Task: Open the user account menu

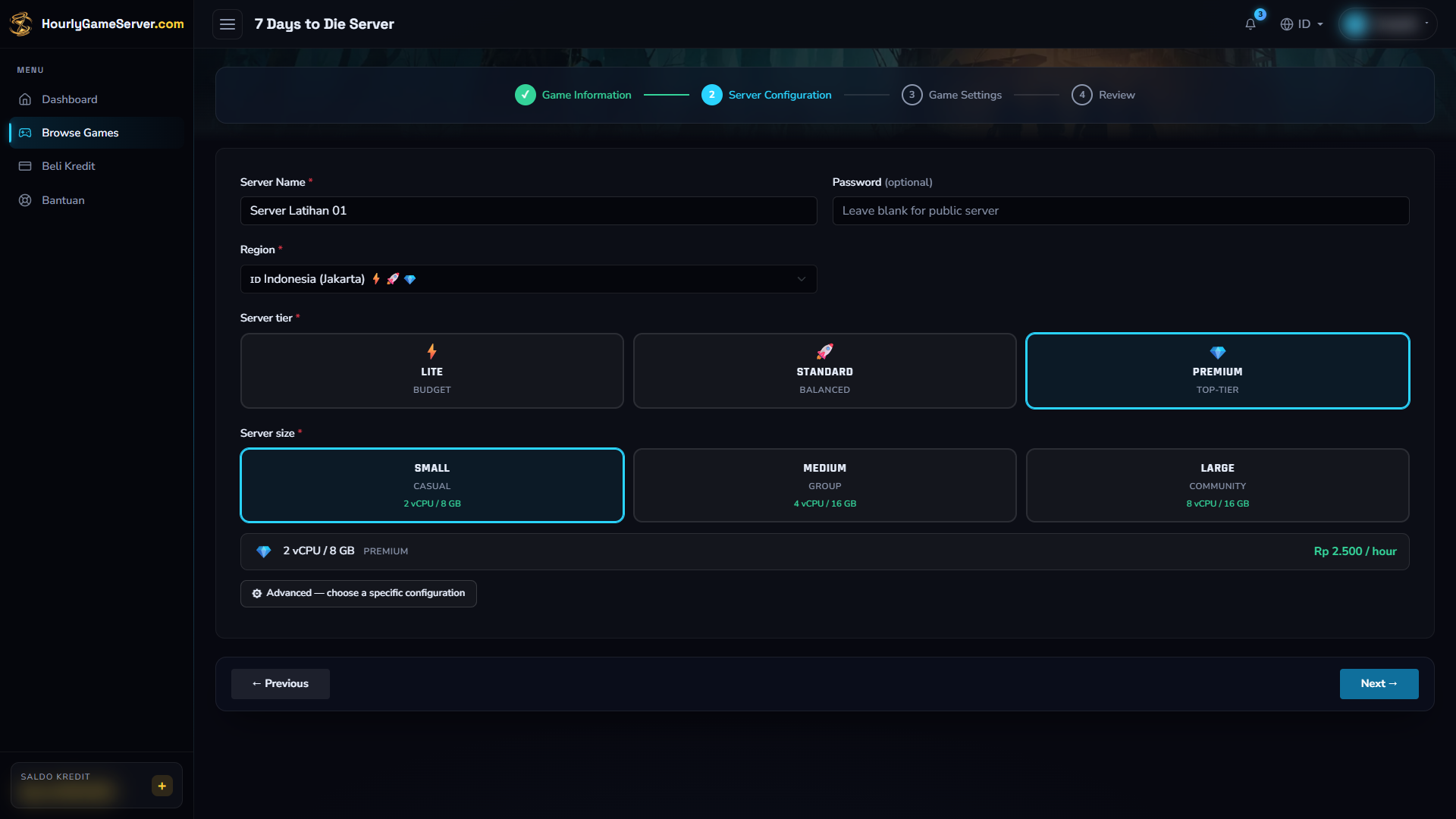Action: 1387,24
